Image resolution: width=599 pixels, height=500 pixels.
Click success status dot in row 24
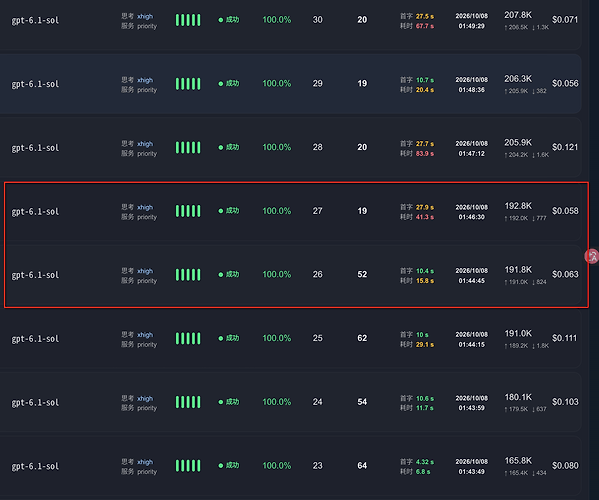[220, 402]
